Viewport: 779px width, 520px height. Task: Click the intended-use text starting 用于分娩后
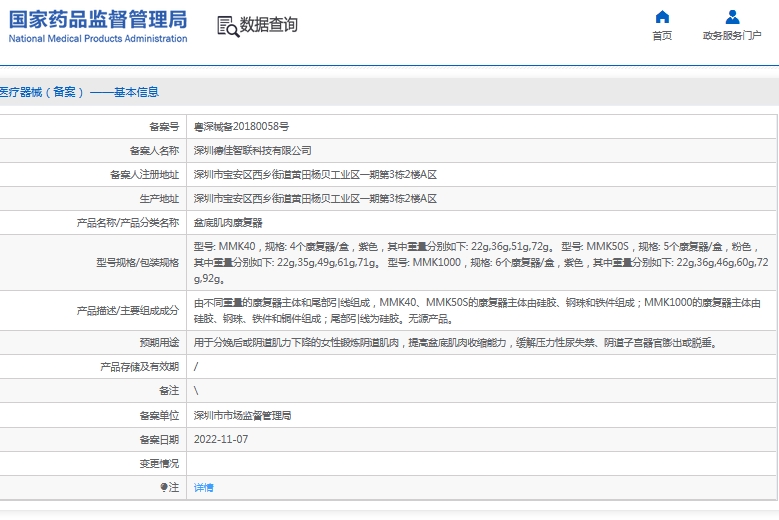coord(456,343)
